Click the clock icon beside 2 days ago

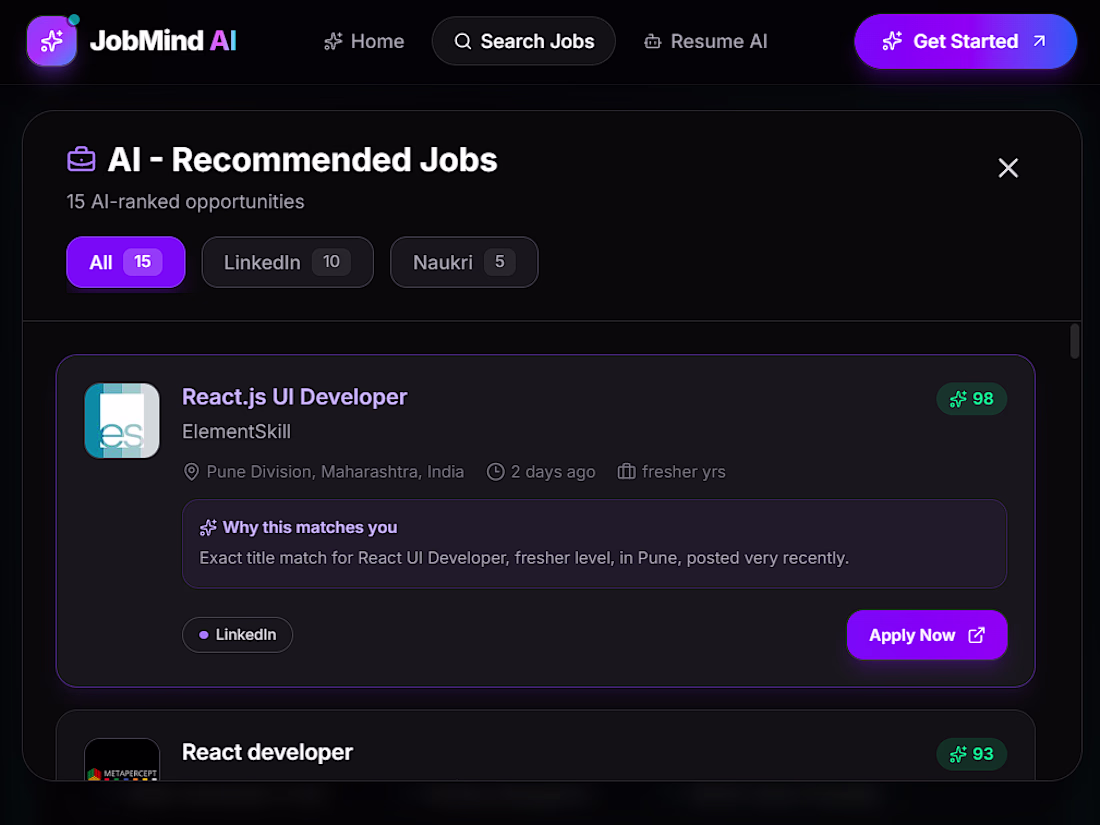tap(495, 472)
